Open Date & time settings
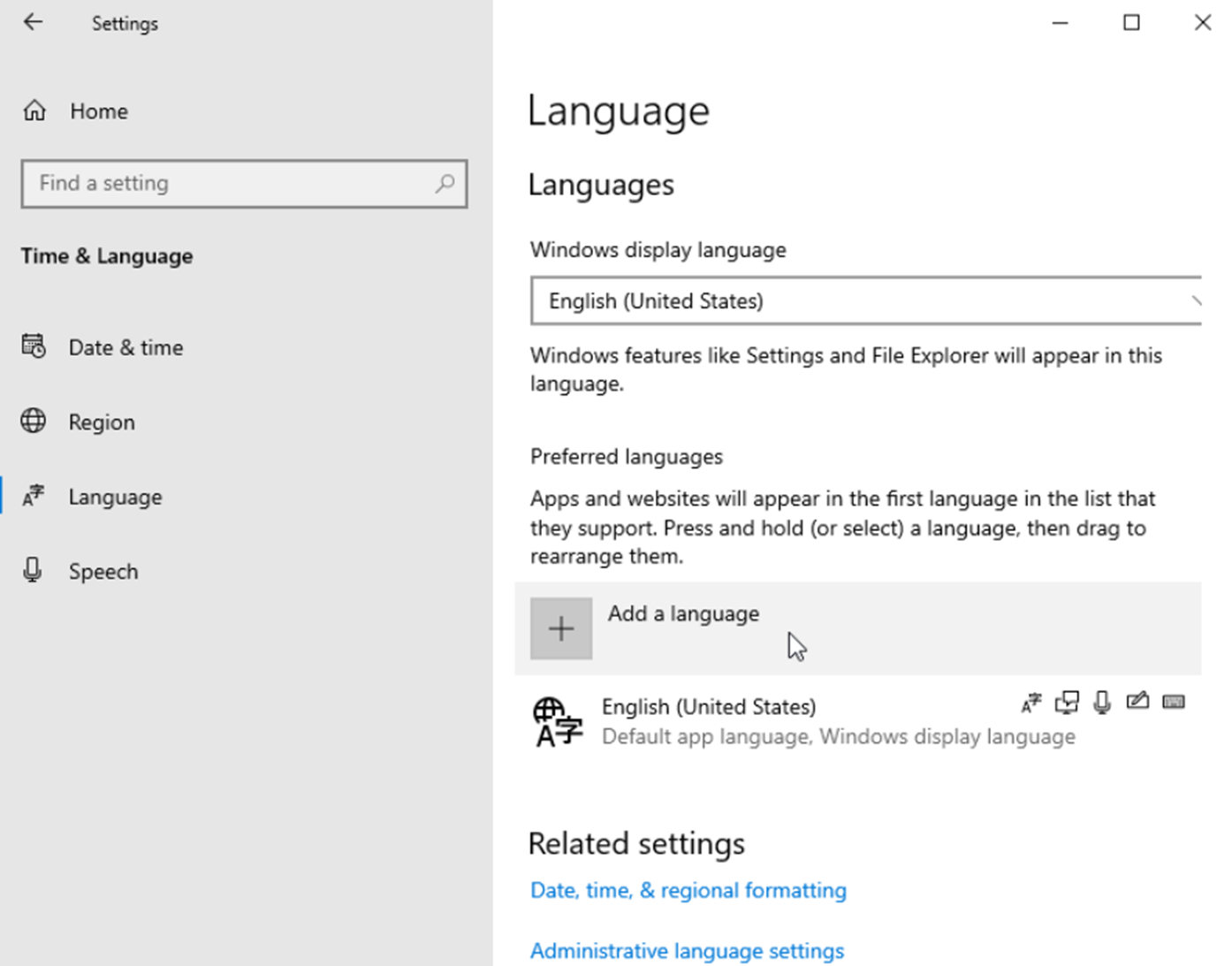This screenshot has width=1232, height=966. click(x=125, y=347)
